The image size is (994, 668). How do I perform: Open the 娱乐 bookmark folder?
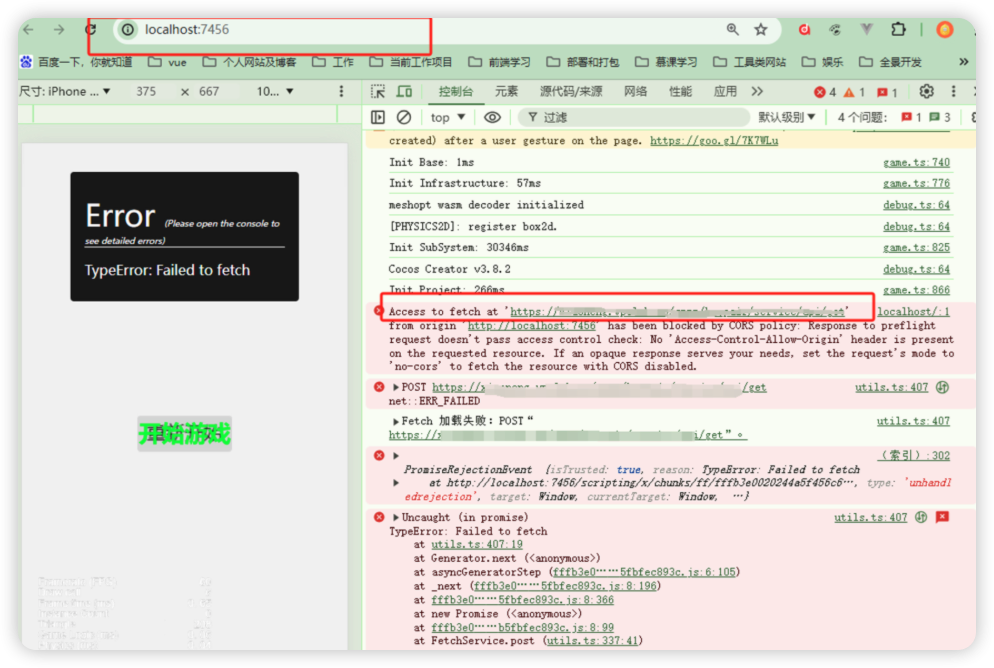[822, 62]
